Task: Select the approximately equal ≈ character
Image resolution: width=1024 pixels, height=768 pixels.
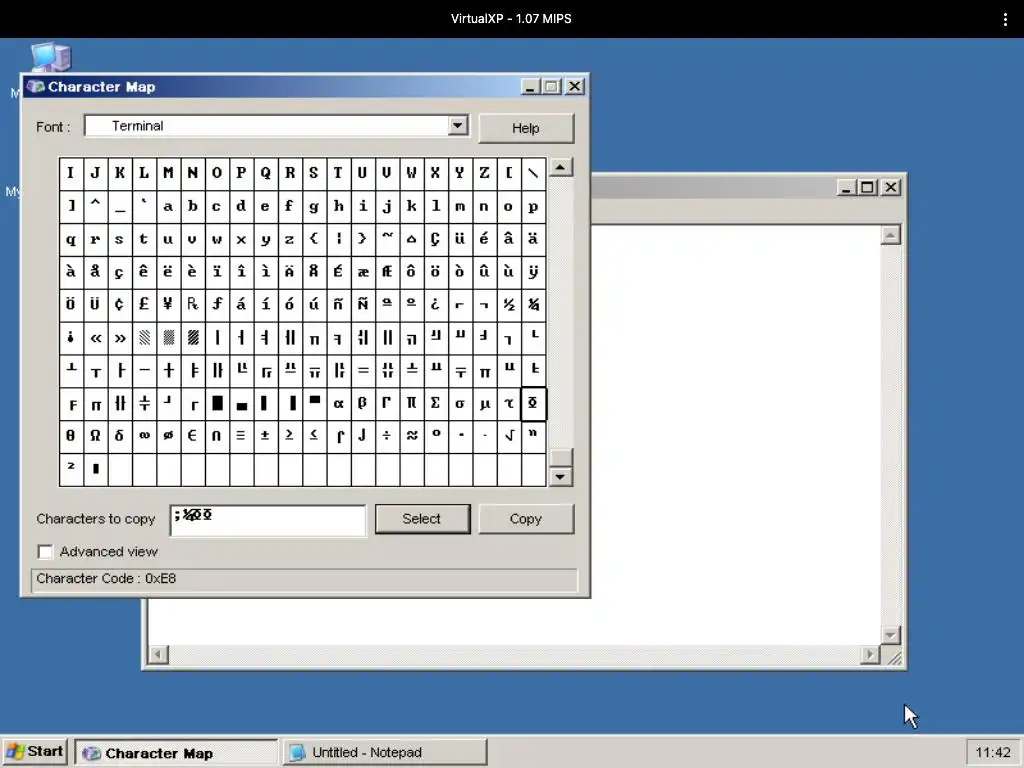Action: (x=411, y=436)
